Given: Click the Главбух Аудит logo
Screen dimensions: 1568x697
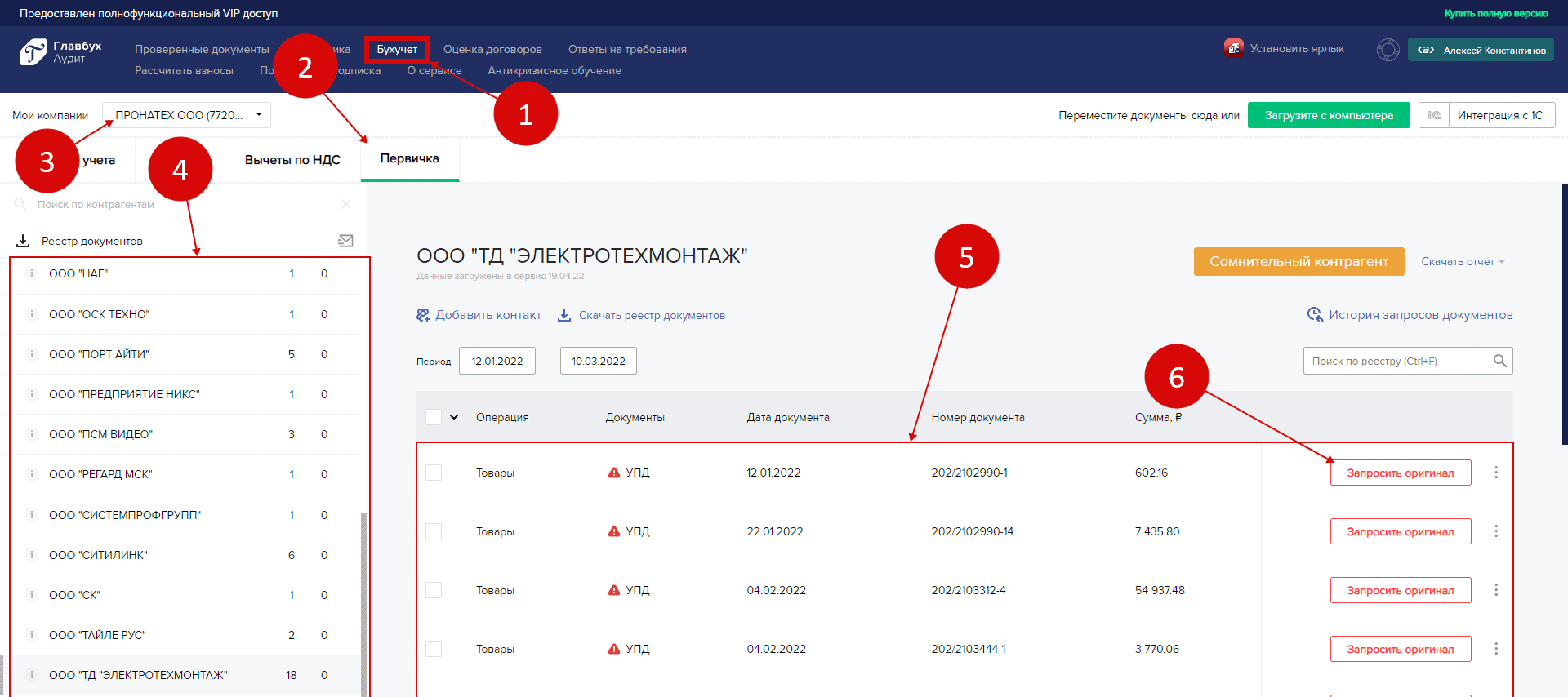Looking at the screenshot, I should tap(60, 51).
